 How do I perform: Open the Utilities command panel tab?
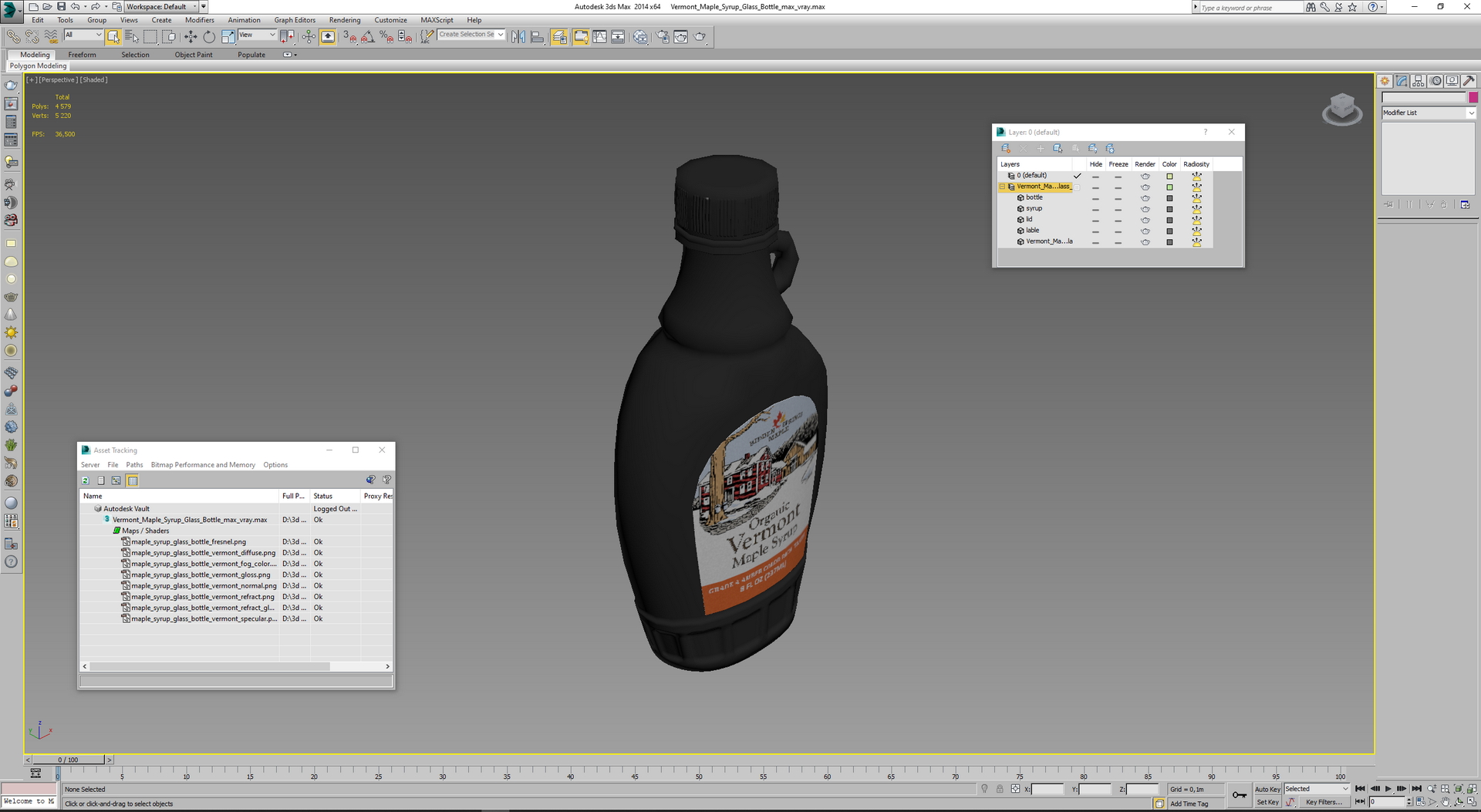click(x=1469, y=81)
